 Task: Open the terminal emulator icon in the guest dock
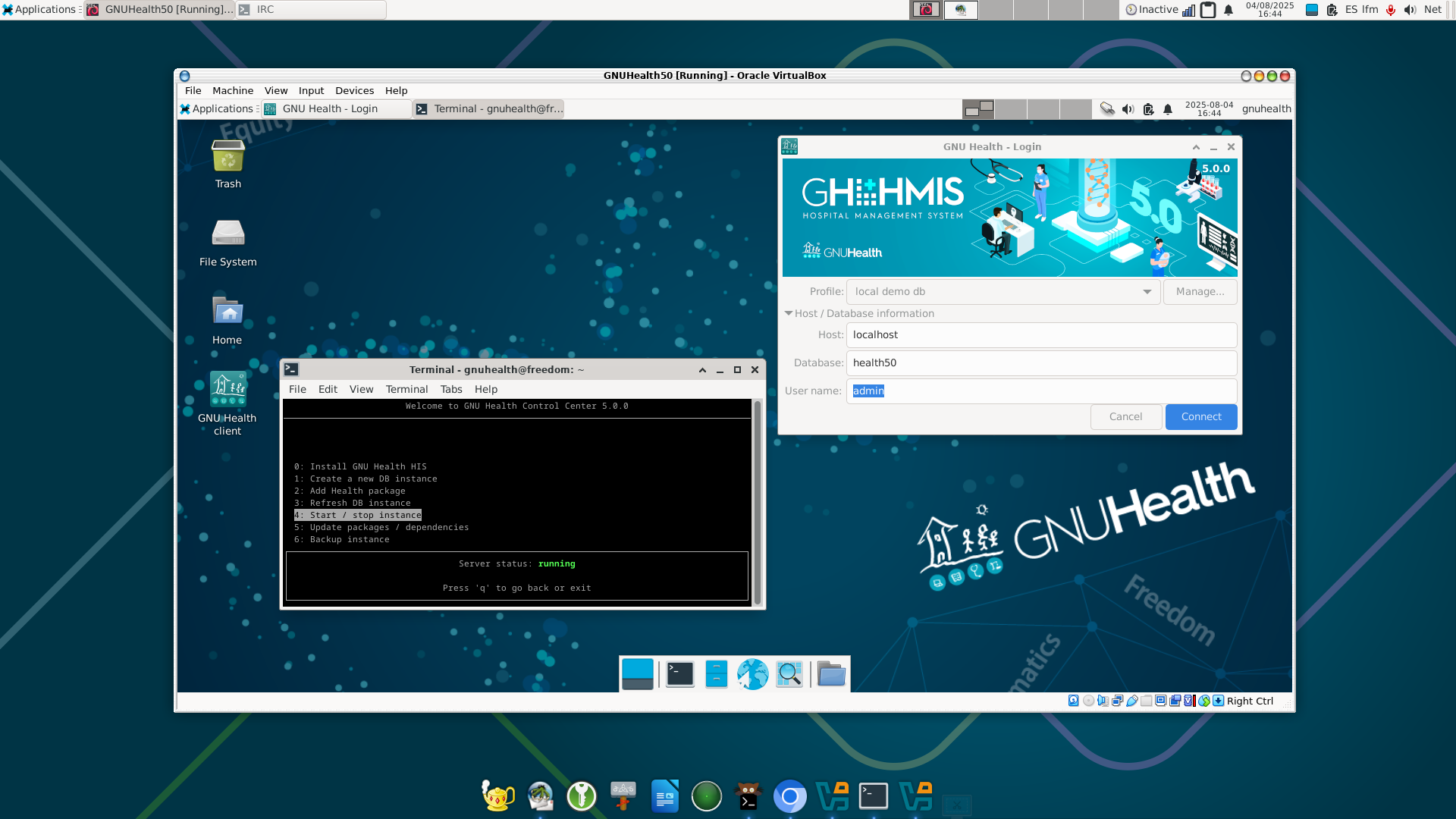coord(680,673)
